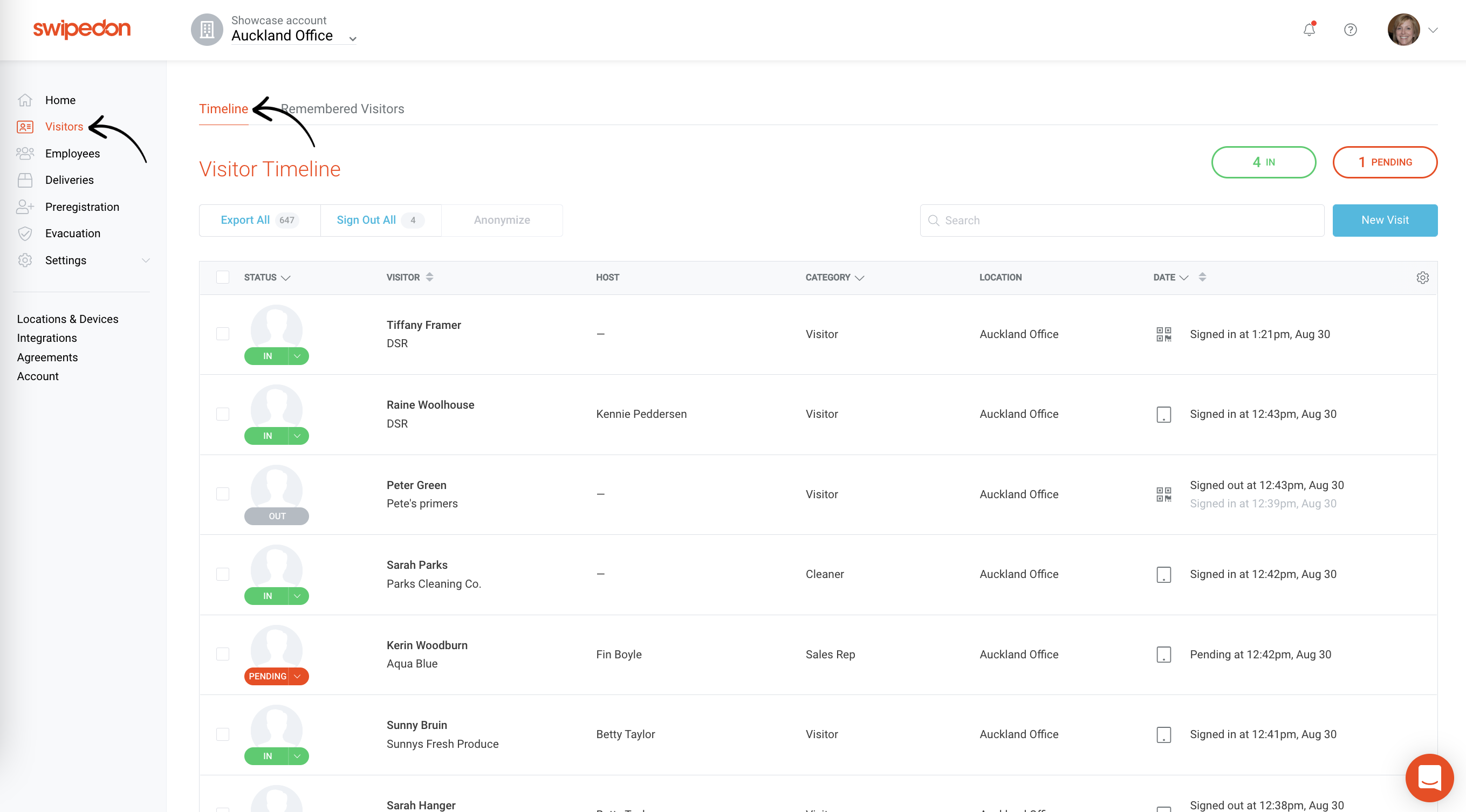
Task: Open IN status dropdown for Raine Woolhouse
Action: (x=298, y=436)
